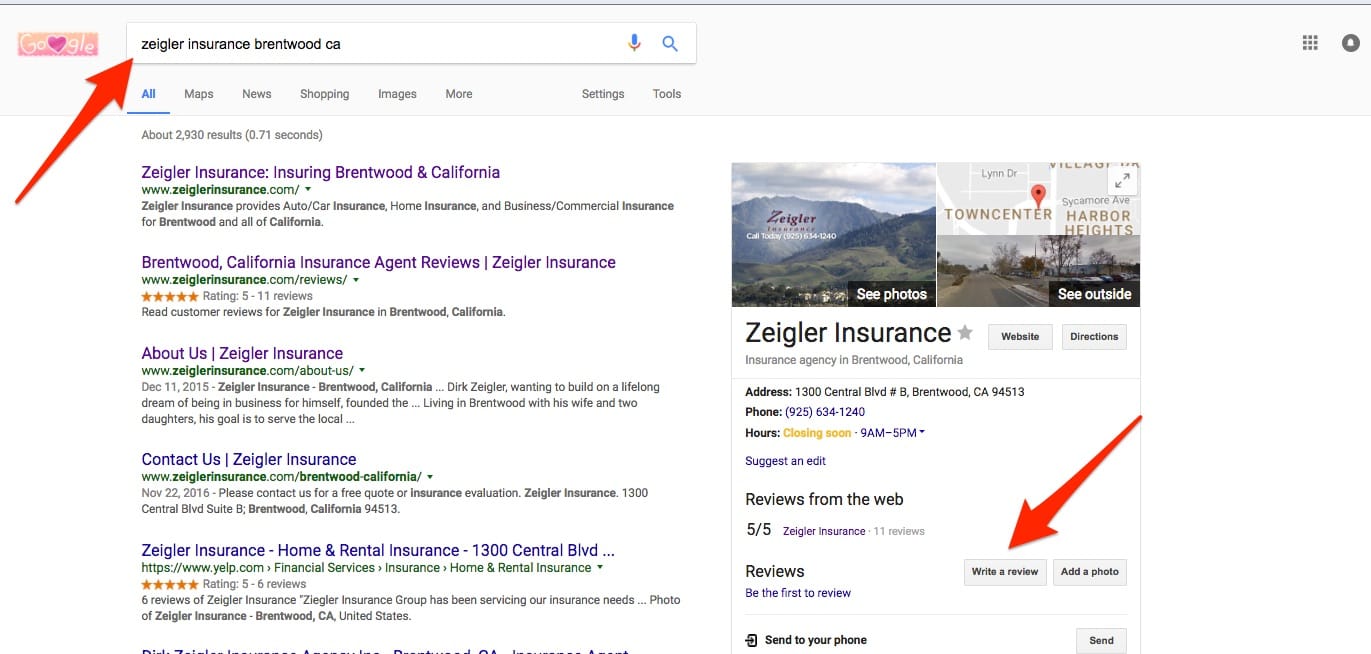Click Be the first to review
The image size is (1371, 654).
pos(798,593)
